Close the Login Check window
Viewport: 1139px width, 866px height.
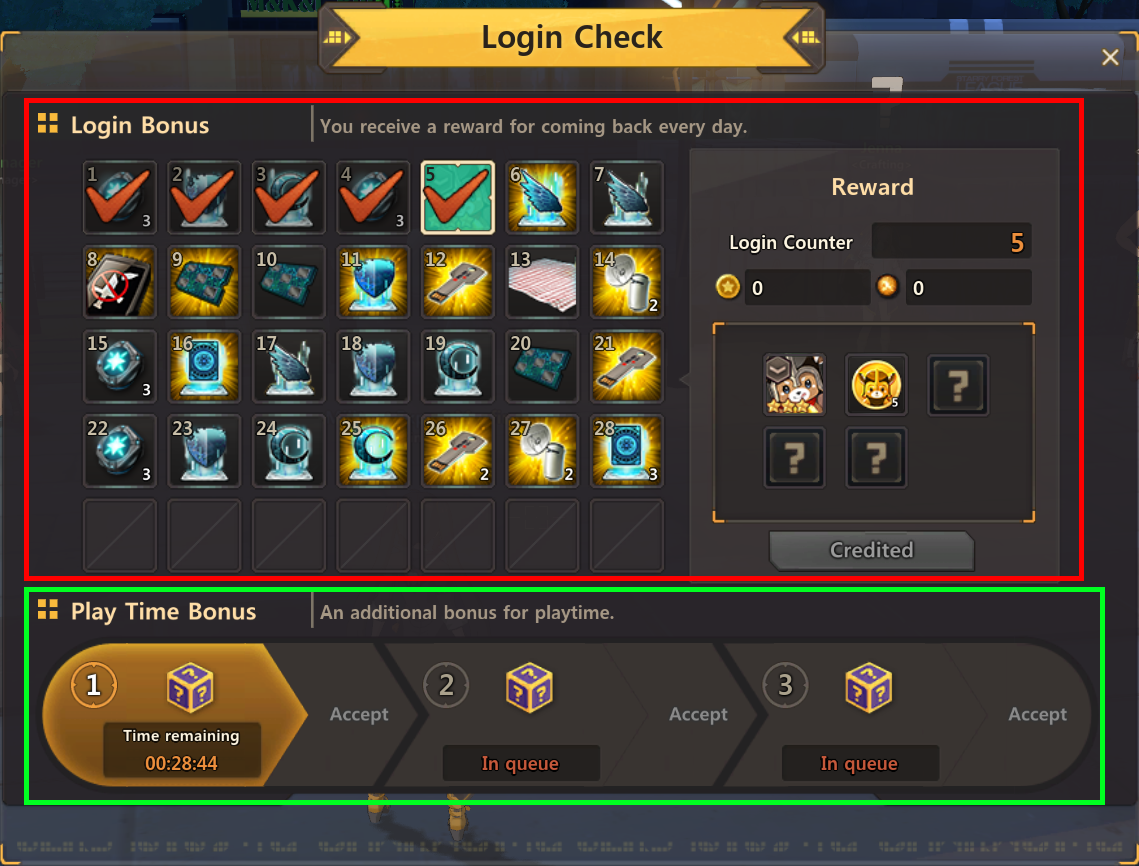pyautogui.click(x=1109, y=57)
